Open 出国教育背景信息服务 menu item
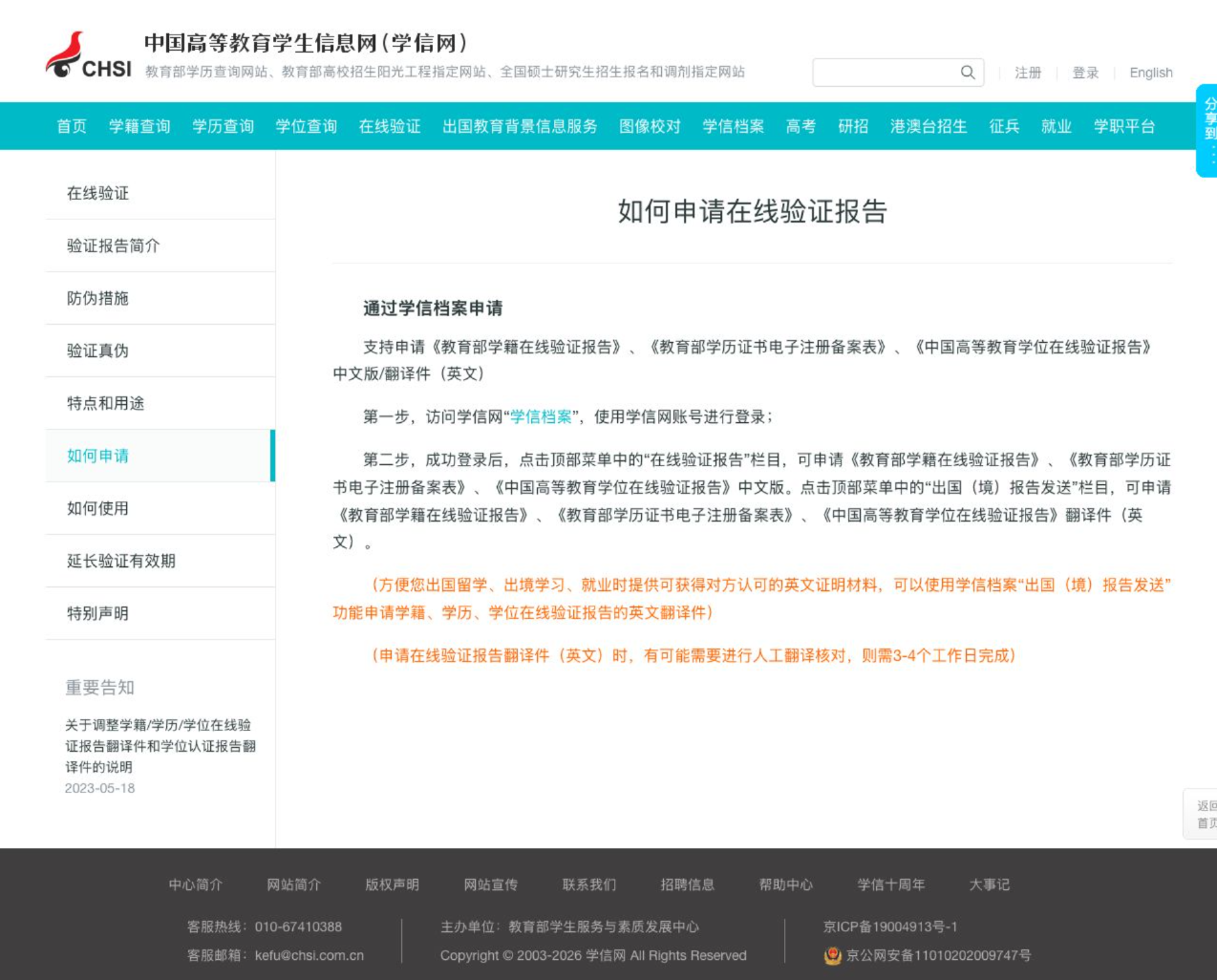Viewport: 1217px width, 980px height. pos(520,126)
